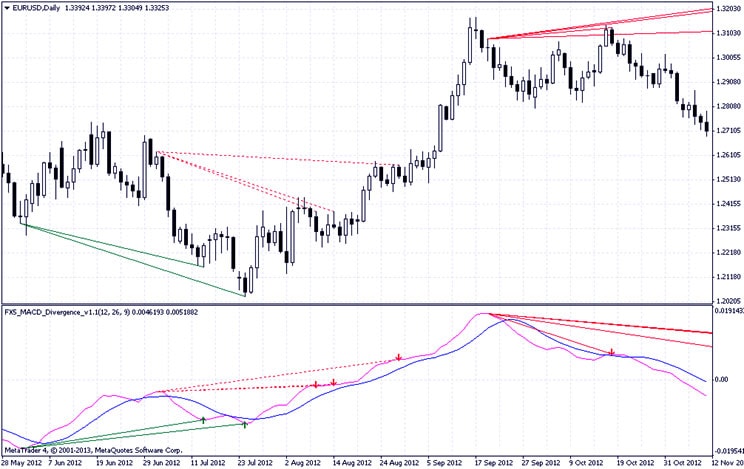Click the lowest candle at the July price bottom
The image size is (744, 469).
(244, 283)
